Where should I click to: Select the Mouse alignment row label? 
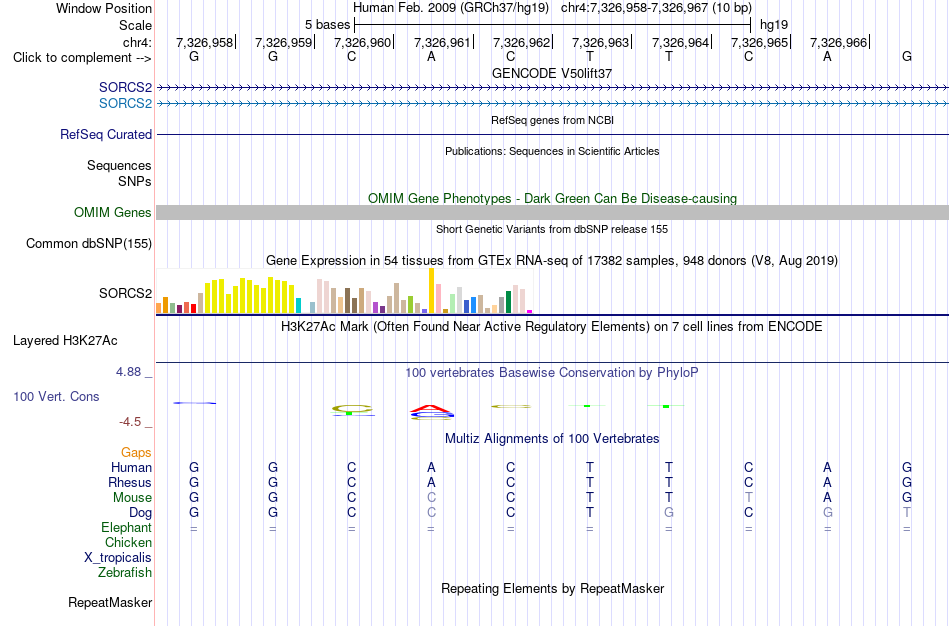tap(132, 498)
